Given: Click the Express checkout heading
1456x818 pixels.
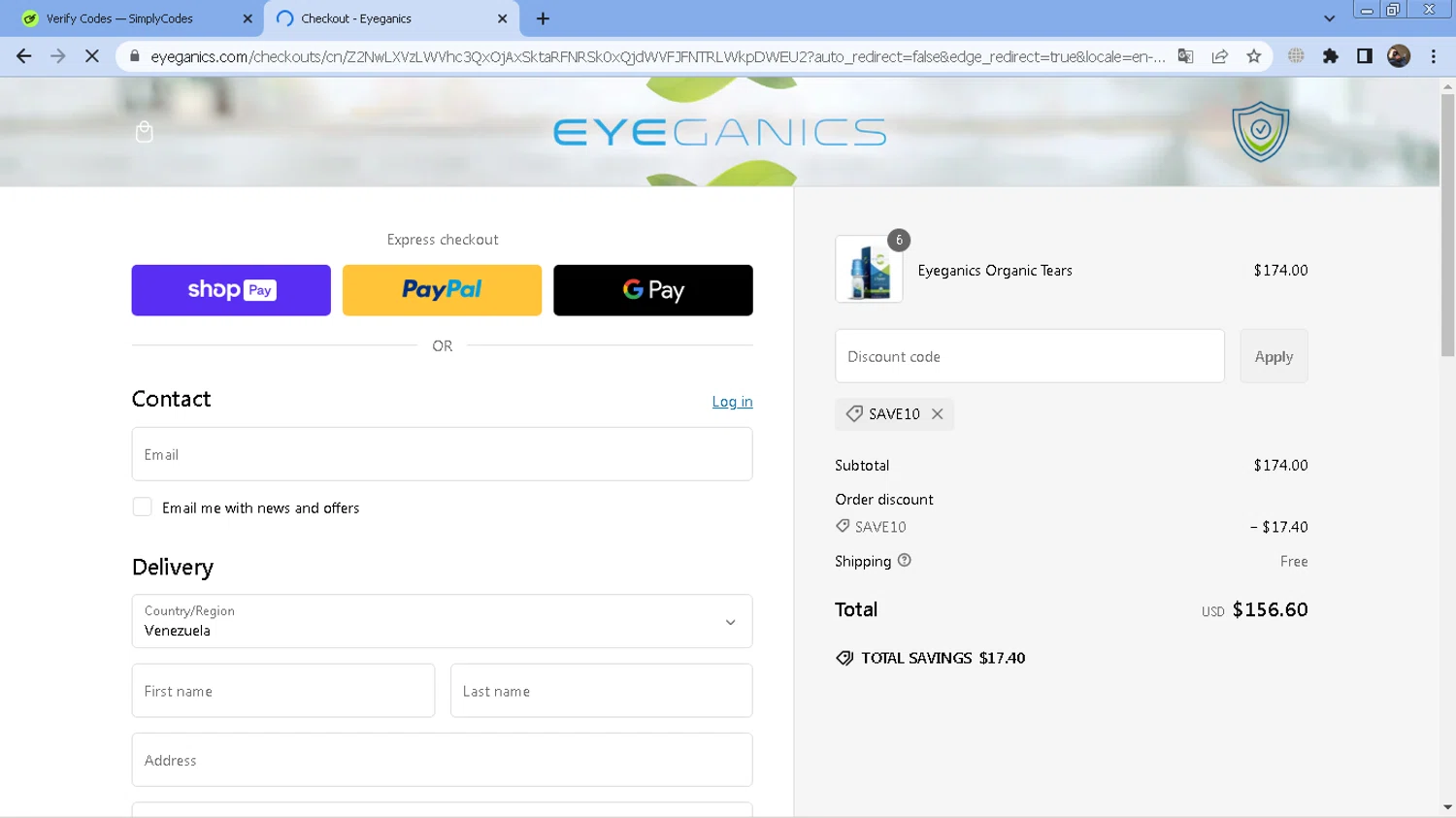Looking at the screenshot, I should (443, 240).
